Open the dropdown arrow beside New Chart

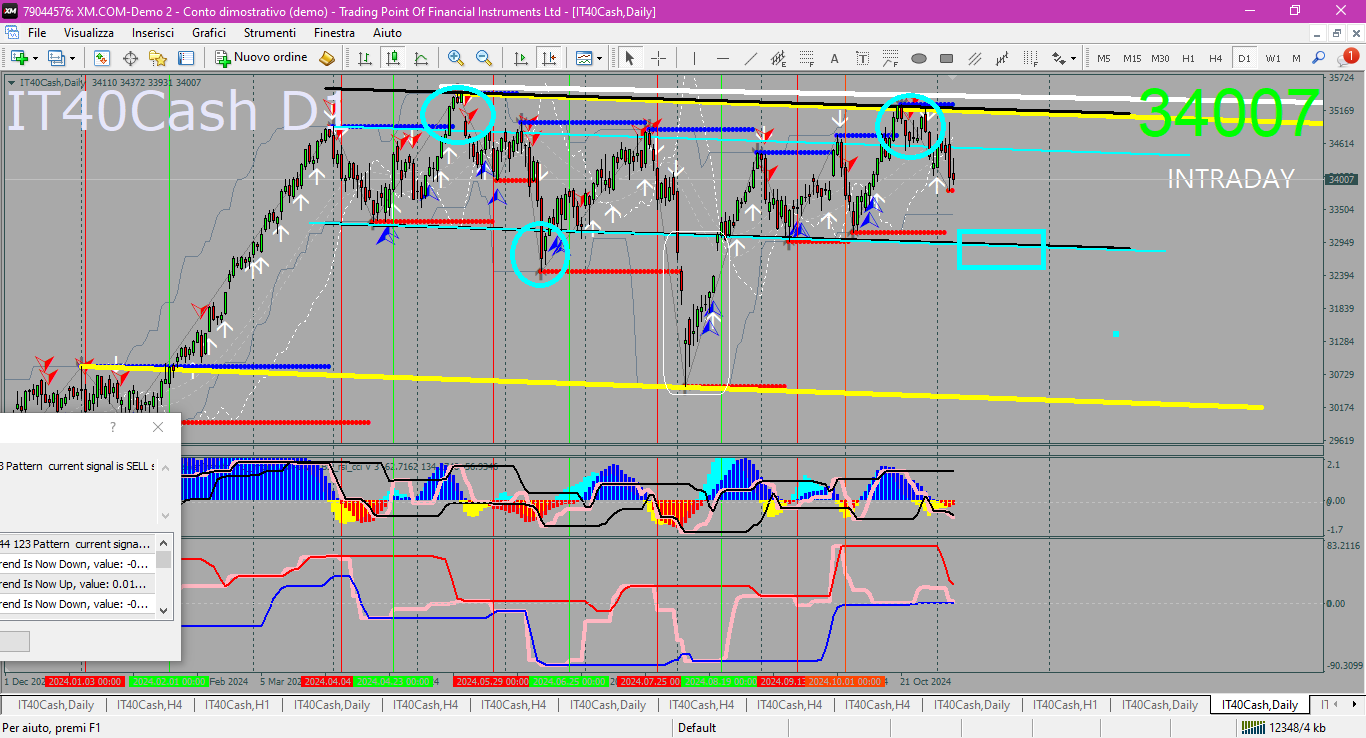click(35, 58)
